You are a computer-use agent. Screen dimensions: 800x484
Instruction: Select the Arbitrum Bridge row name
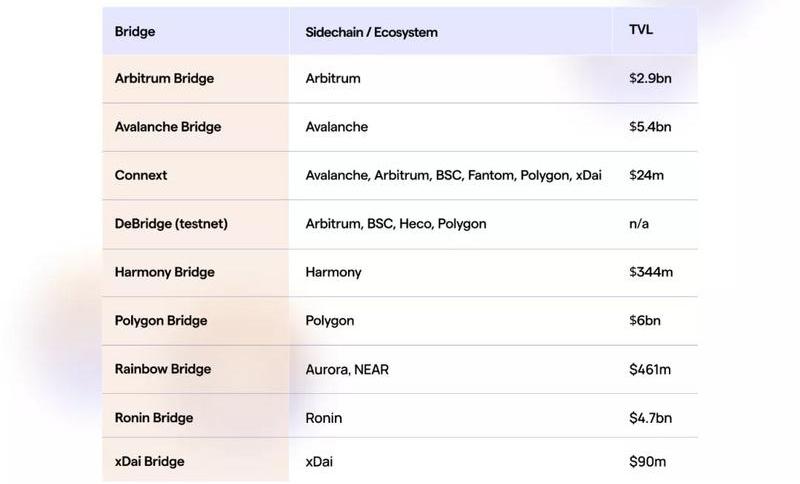pyautogui.click(x=164, y=78)
